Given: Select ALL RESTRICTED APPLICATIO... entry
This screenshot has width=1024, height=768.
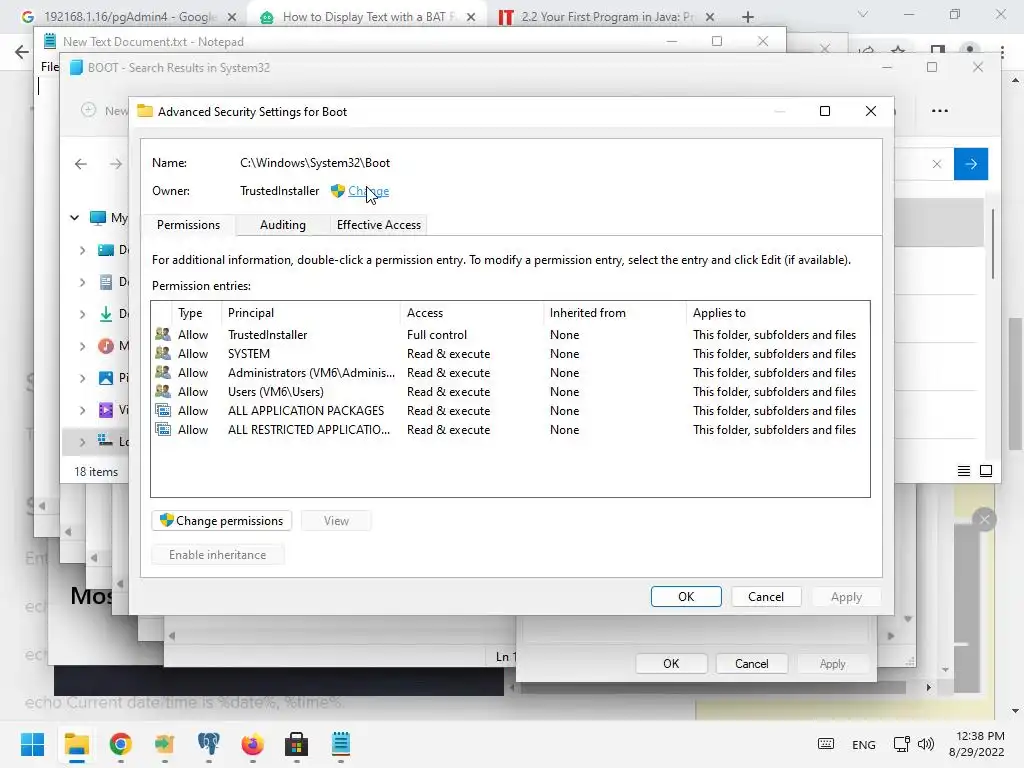Looking at the screenshot, I should [510, 429].
